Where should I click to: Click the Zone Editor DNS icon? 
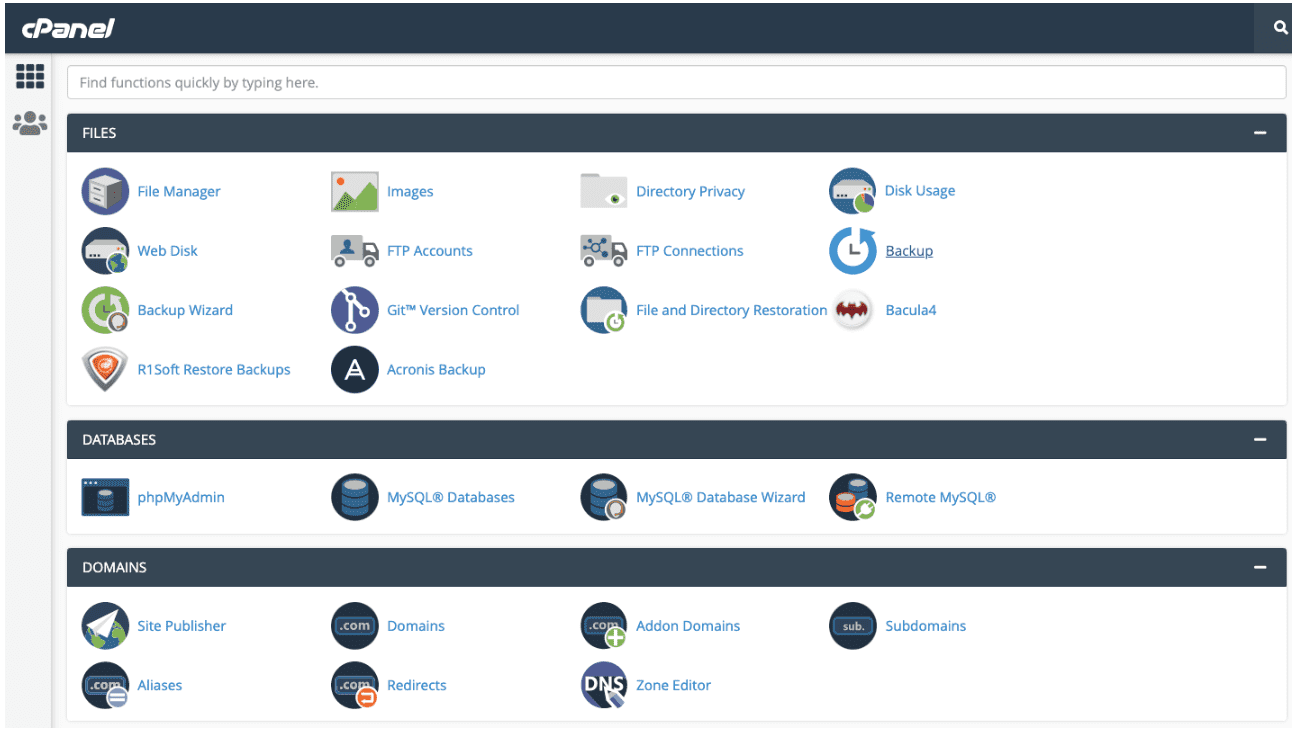tap(604, 685)
